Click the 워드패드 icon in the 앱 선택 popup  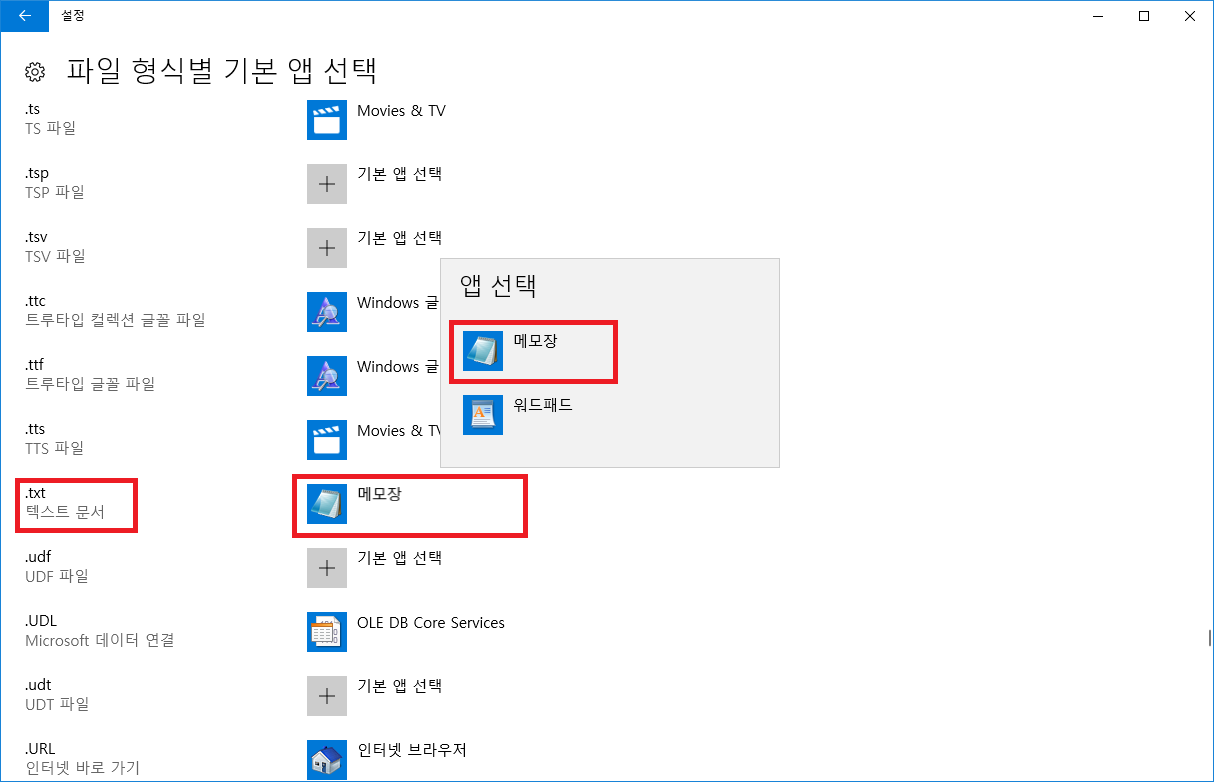tap(483, 414)
